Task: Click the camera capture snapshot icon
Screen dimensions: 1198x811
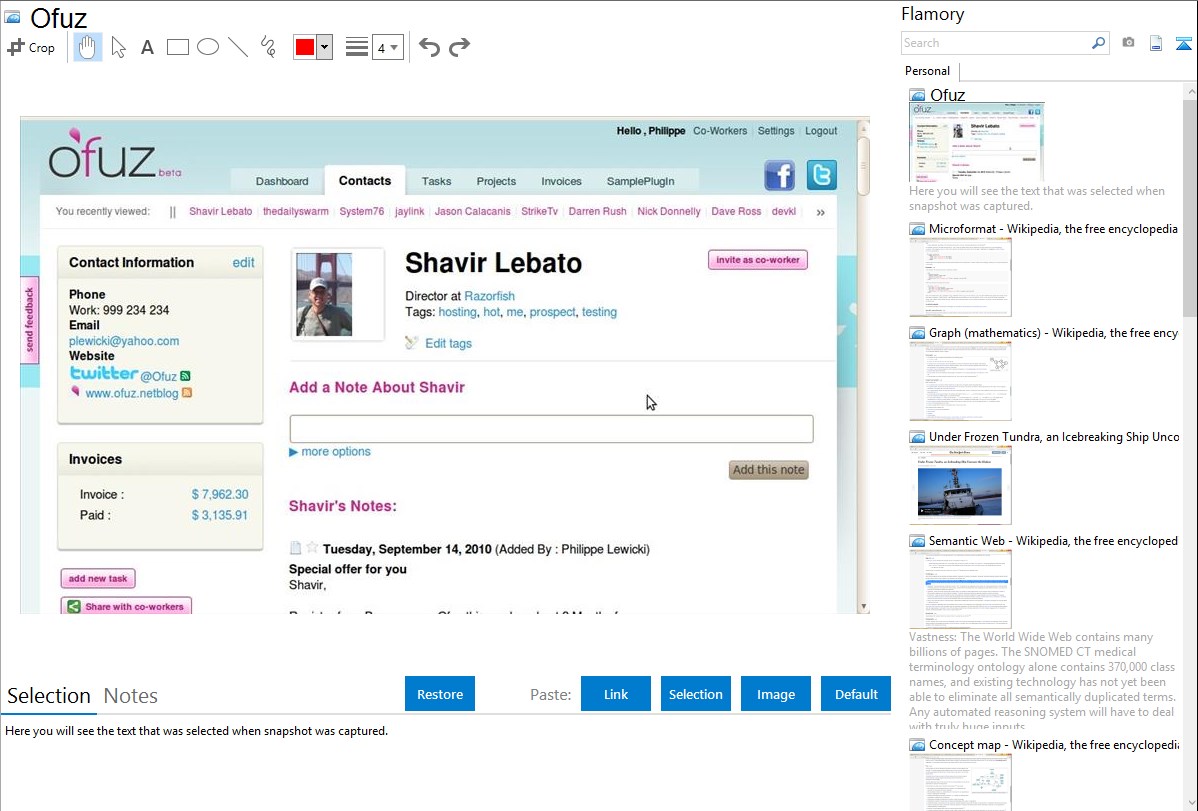Action: pyautogui.click(x=1128, y=43)
